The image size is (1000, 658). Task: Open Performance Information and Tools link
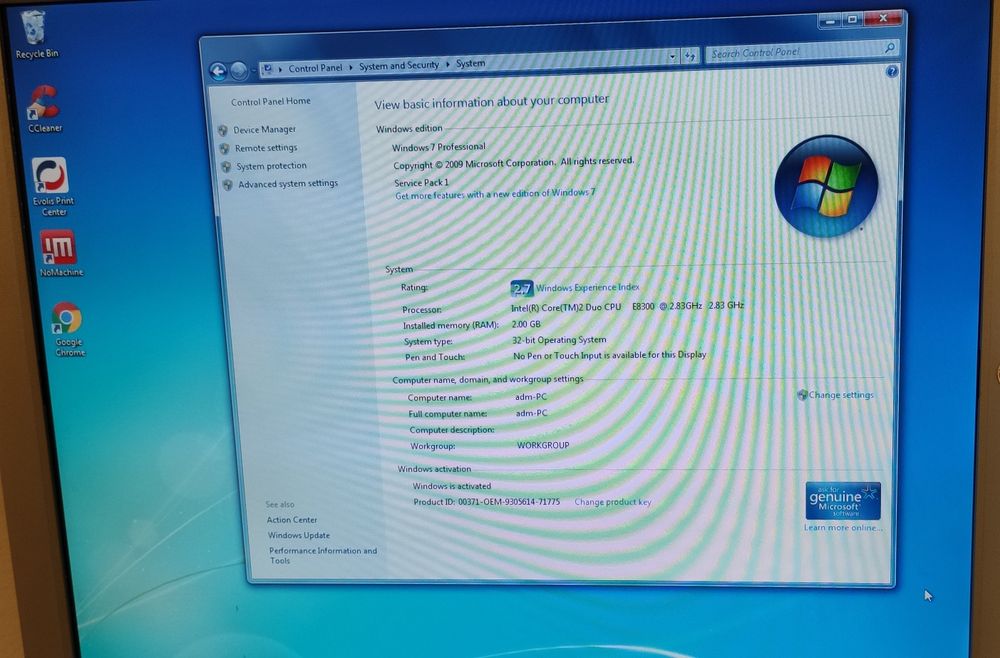tap(323, 555)
